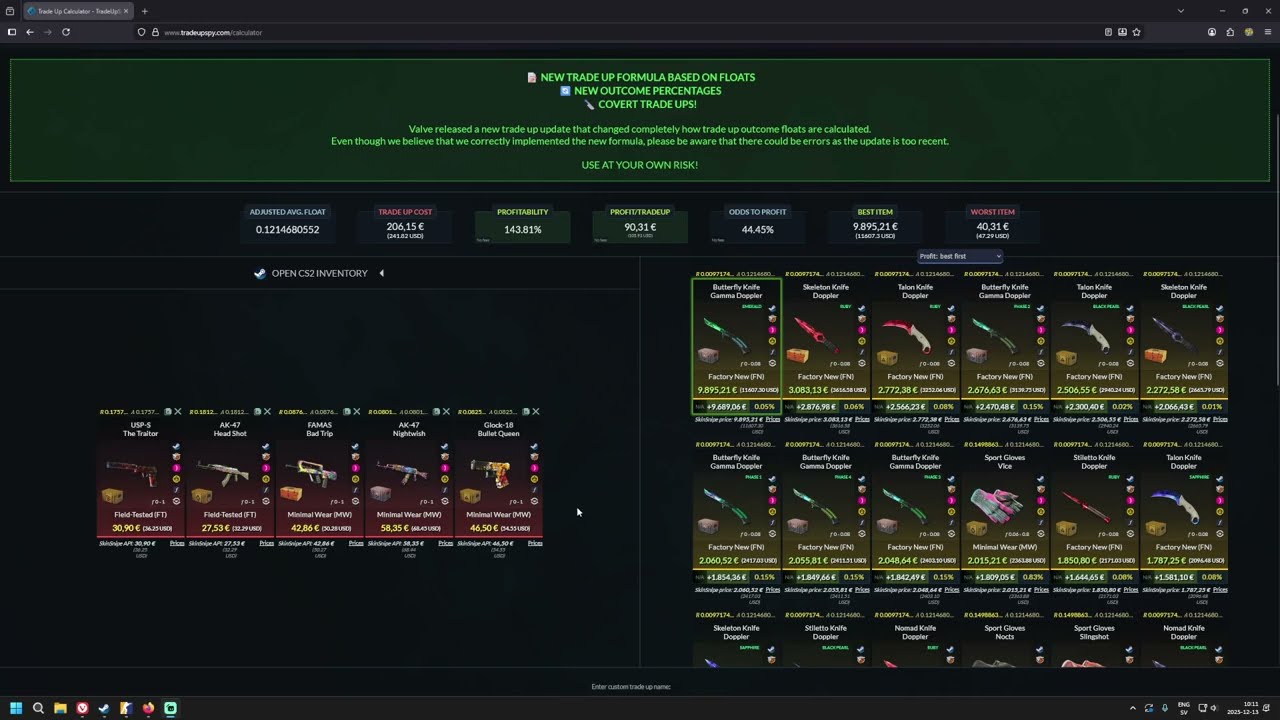Open the browser hamburger menu
Viewport: 1280px width, 720px height.
pyautogui.click(x=1267, y=32)
